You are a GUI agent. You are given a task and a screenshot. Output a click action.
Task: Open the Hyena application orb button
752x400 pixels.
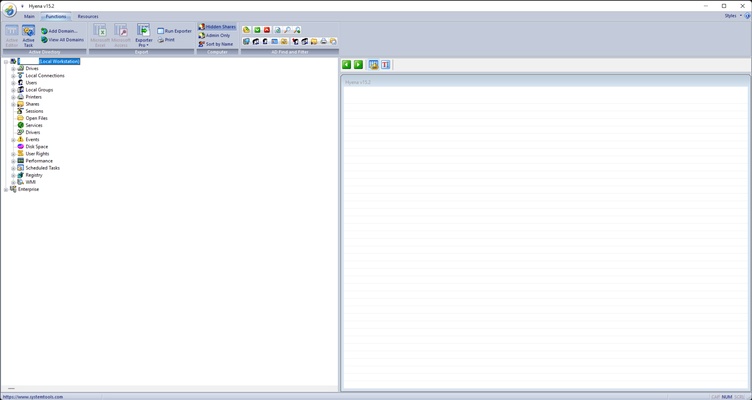click(9, 10)
